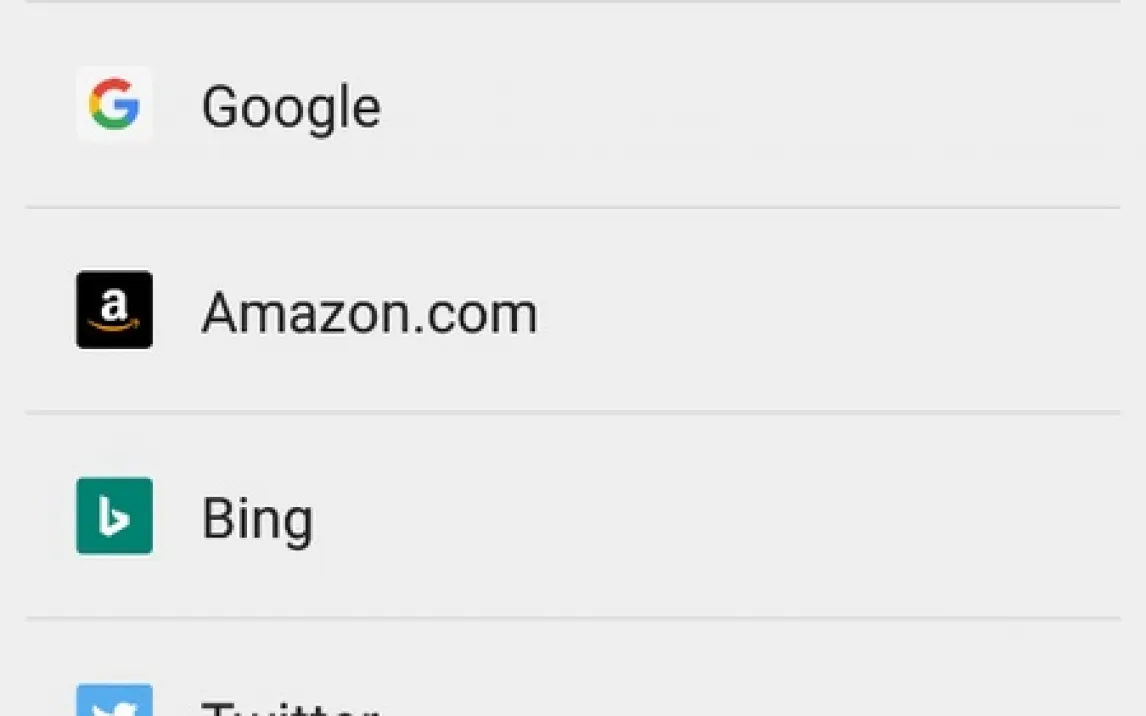The image size is (1146, 716).
Task: Select the green Bing icon
Action: point(114,516)
